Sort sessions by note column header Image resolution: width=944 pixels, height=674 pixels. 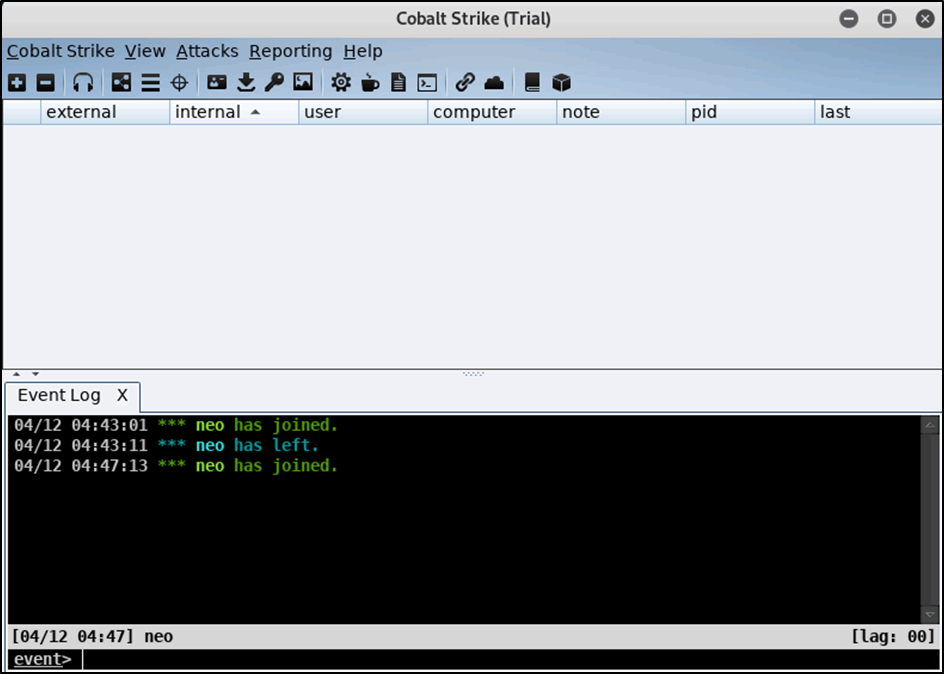(621, 112)
